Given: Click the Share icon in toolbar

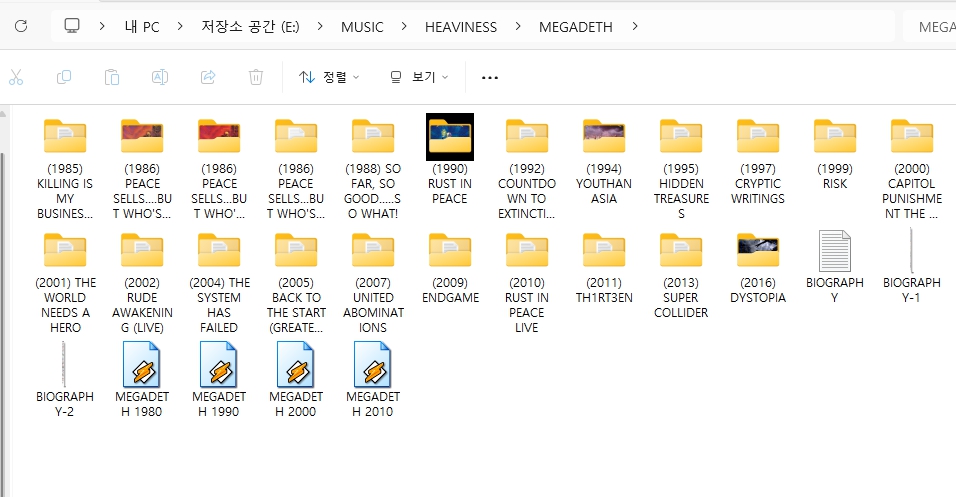Looking at the screenshot, I should (208, 77).
